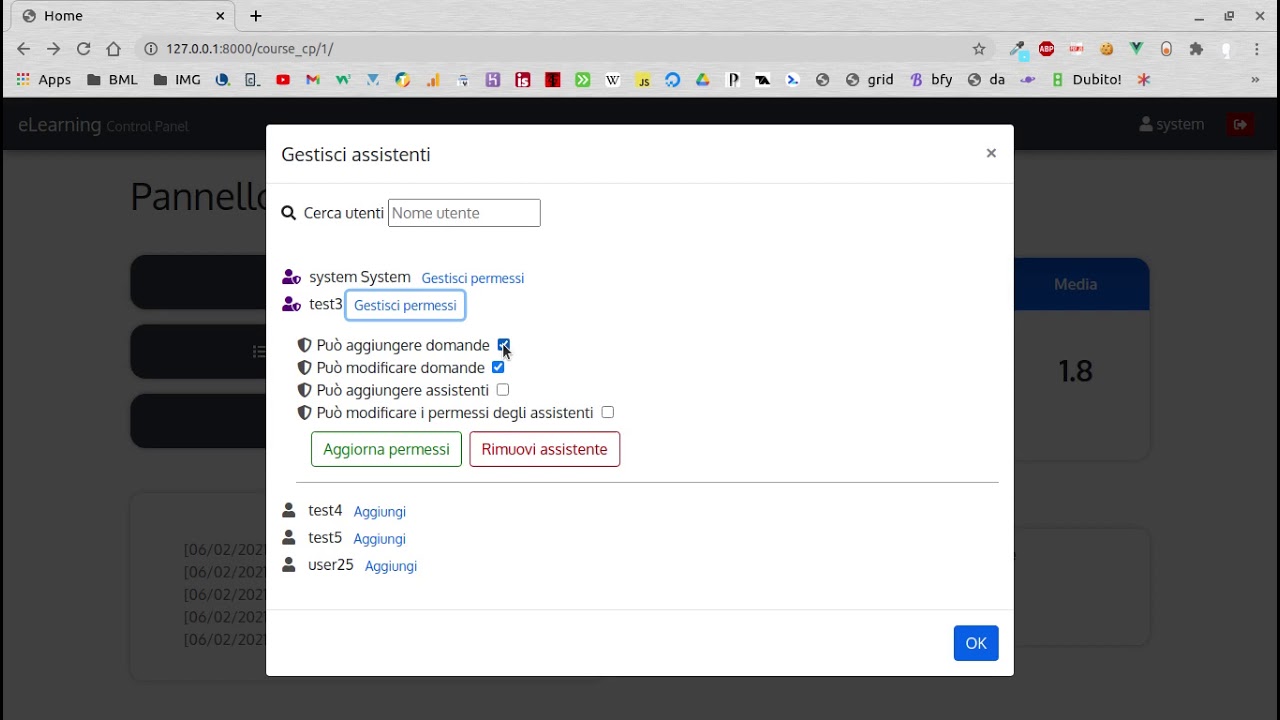Toggle 'Gestisci permessi' for test3
Screen dimensions: 1280x720
point(405,305)
